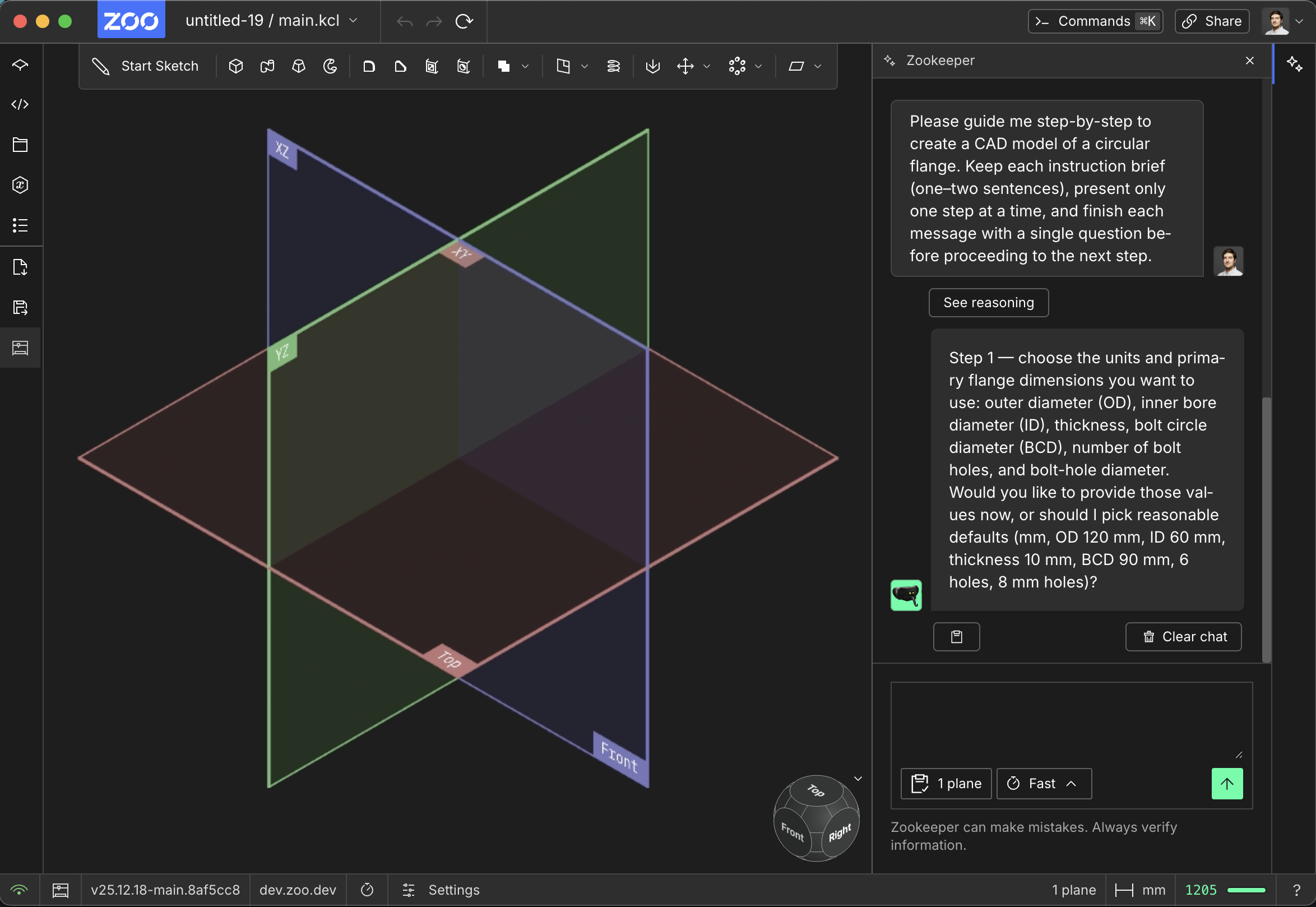This screenshot has height=907, width=1316.
Task: Select the Helix tool icon
Action: click(614, 67)
